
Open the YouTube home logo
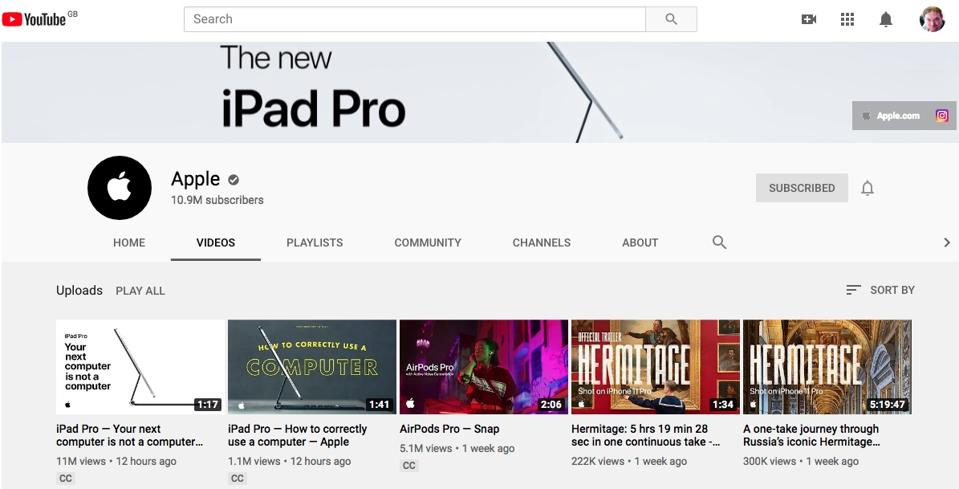(35, 19)
